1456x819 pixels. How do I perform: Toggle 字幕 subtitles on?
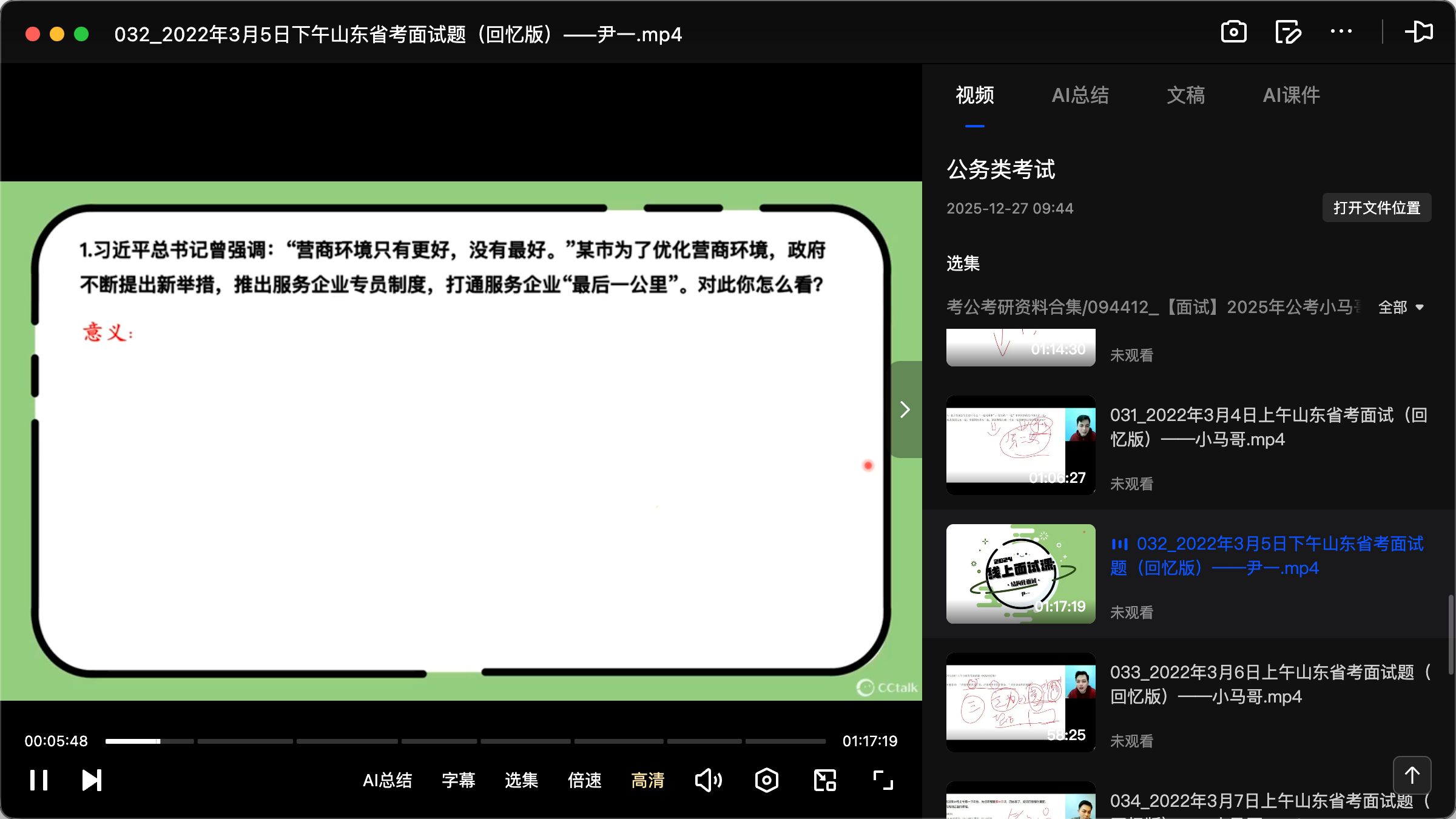coord(459,781)
